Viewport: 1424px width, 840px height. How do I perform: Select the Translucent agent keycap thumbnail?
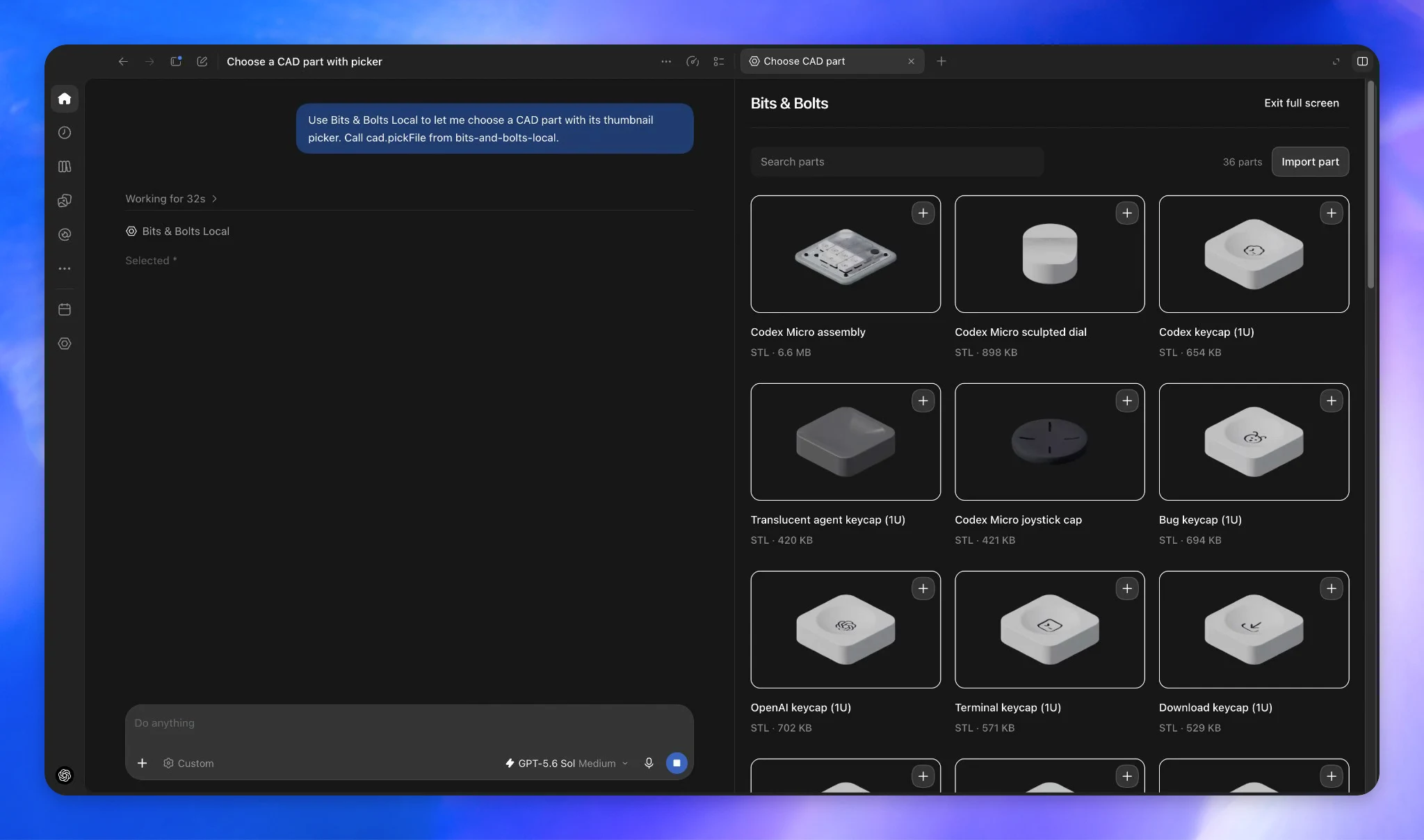(845, 442)
